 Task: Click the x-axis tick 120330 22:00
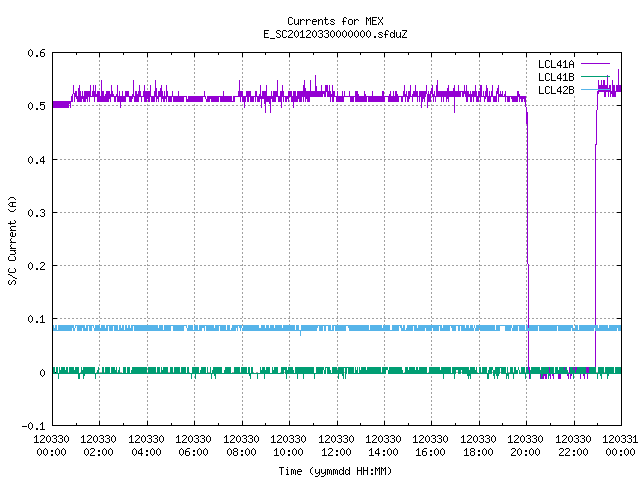pos(574,446)
